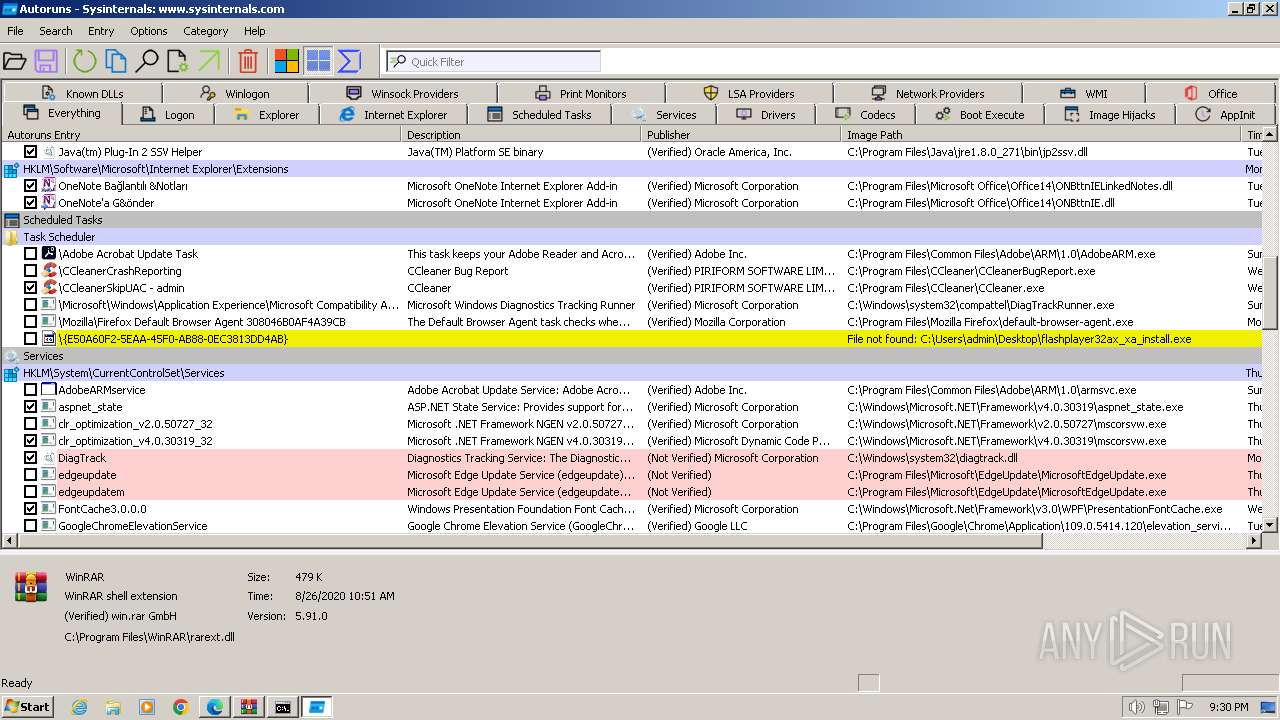Toggle the blue Windows entries filter icon
Image resolution: width=1280 pixels, height=720 pixels.
pyautogui.click(x=318, y=61)
